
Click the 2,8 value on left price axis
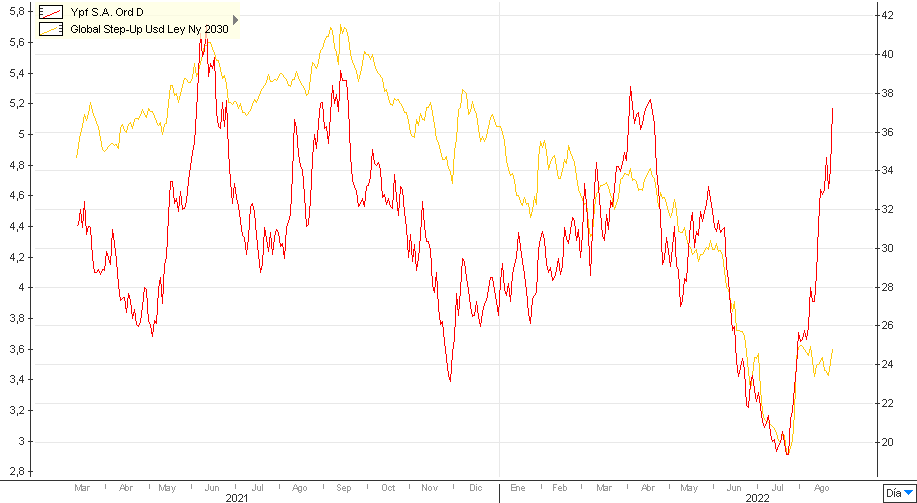pyautogui.click(x=17, y=472)
